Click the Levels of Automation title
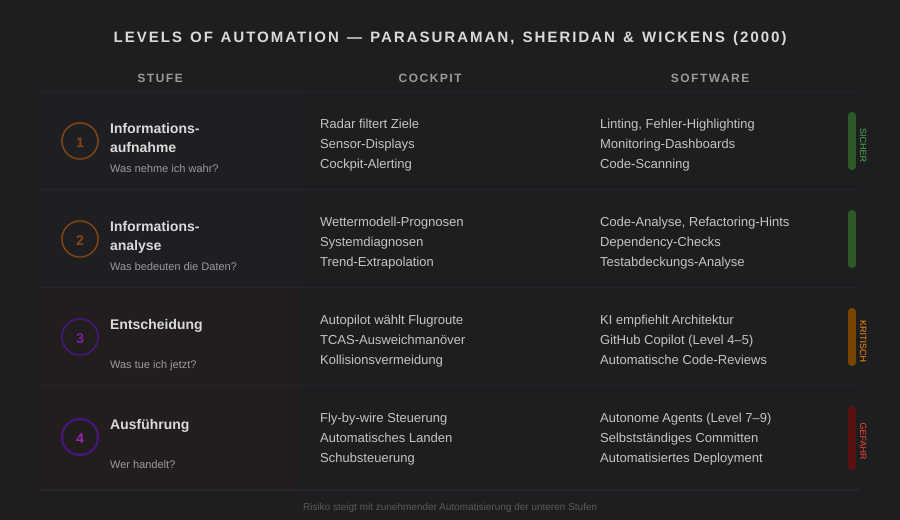The height and width of the screenshot is (520, 900). coord(450,37)
